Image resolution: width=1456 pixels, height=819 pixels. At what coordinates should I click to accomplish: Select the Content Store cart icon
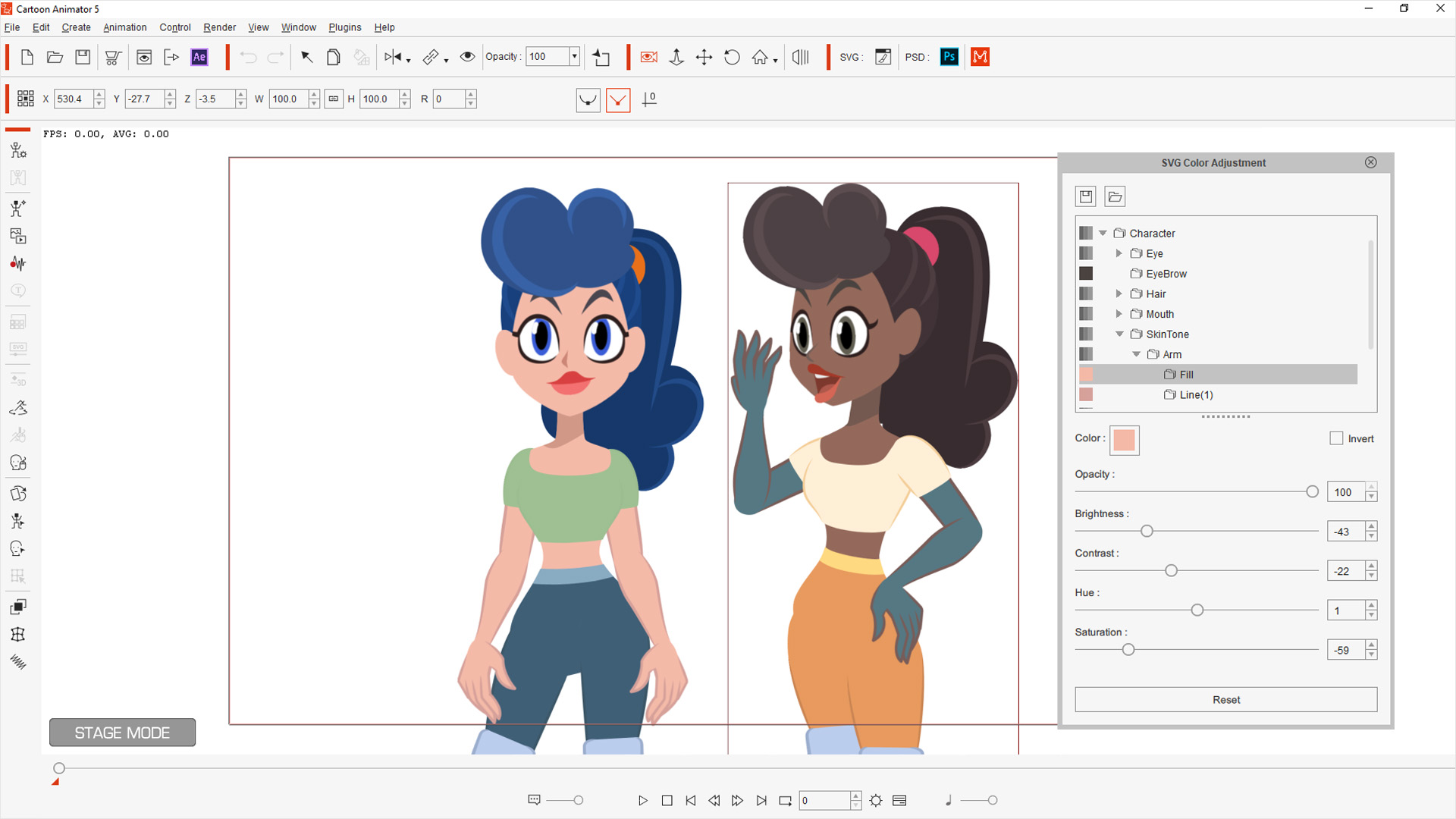pos(113,57)
